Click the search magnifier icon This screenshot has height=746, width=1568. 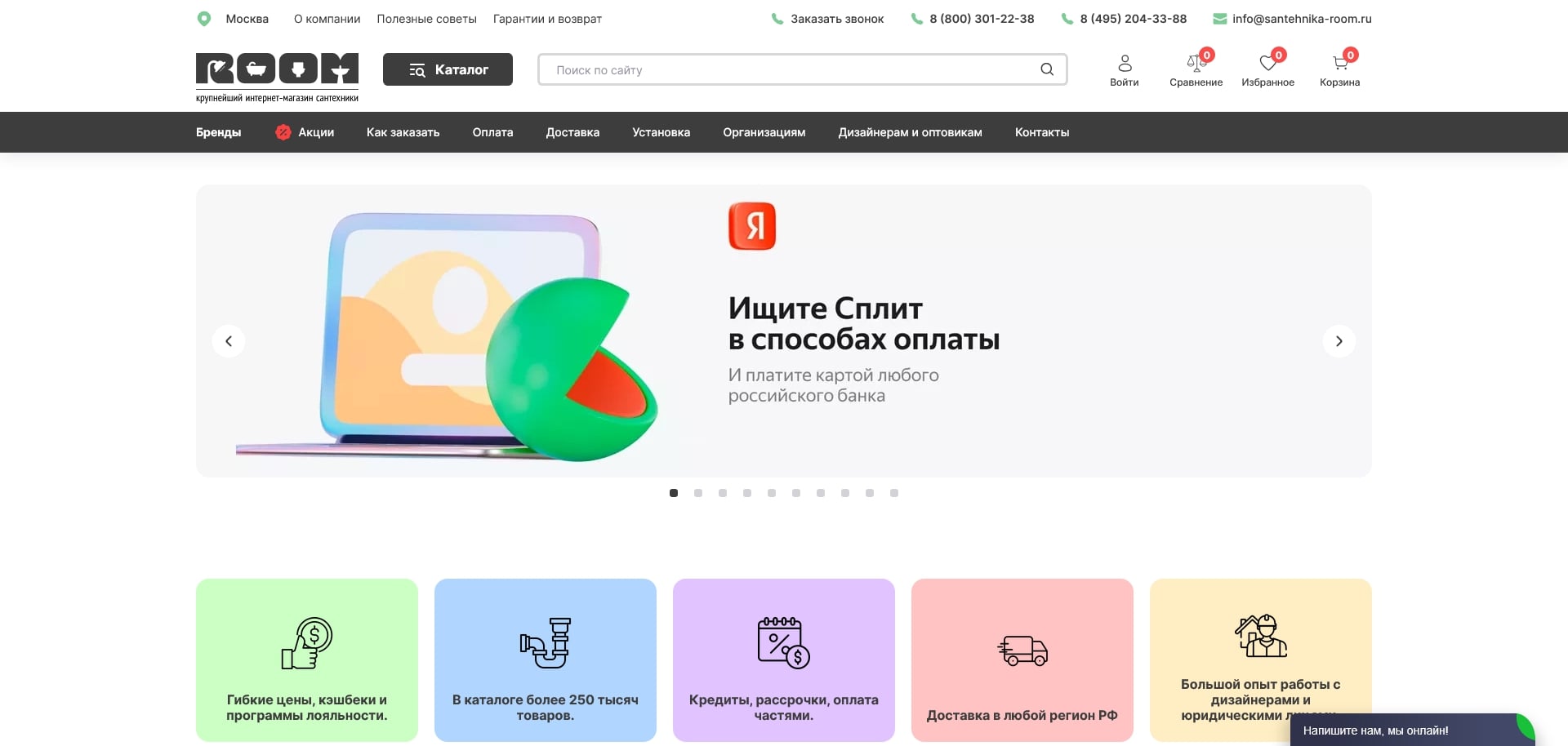(x=1046, y=69)
